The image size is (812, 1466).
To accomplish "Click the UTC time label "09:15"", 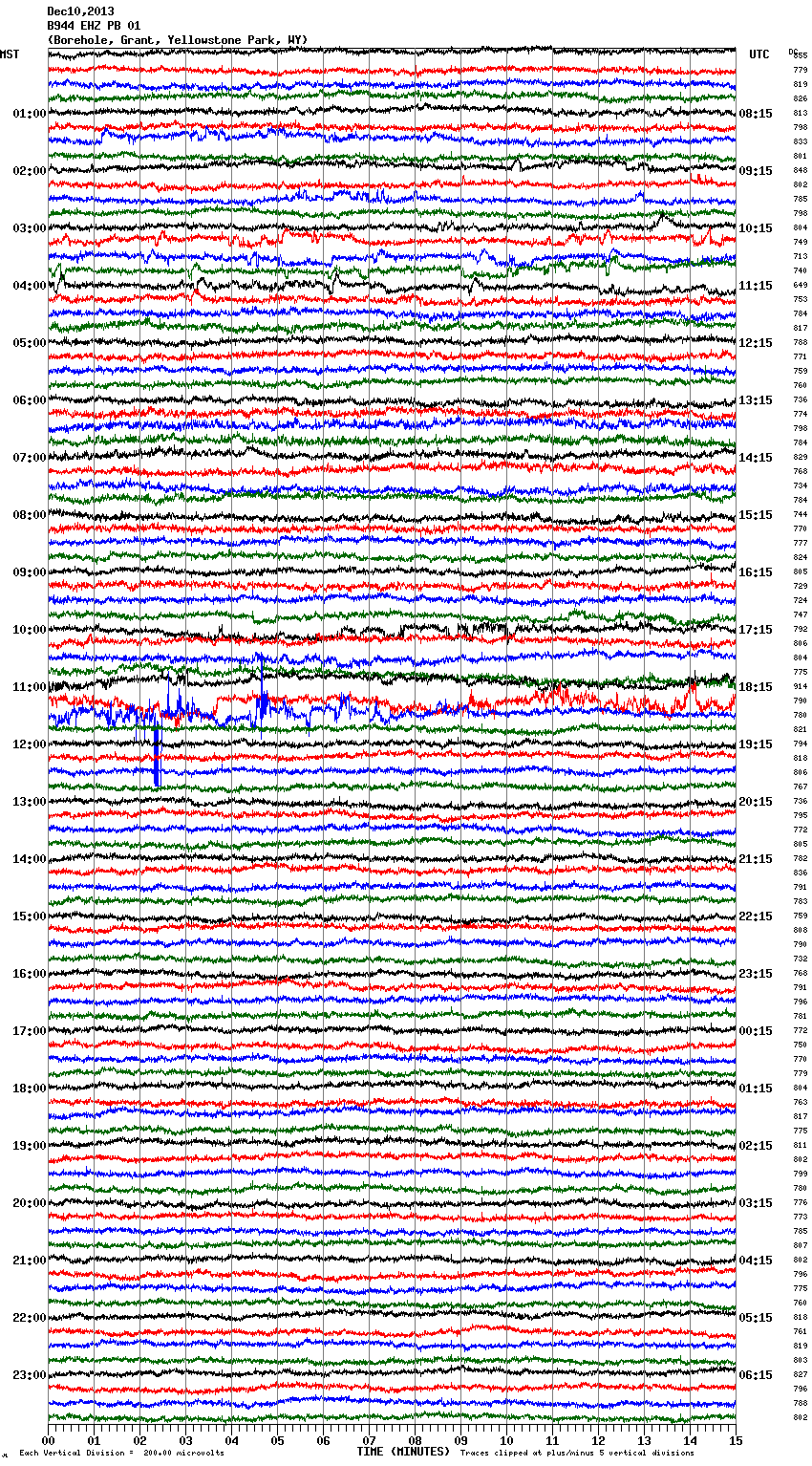I will 756,171.
